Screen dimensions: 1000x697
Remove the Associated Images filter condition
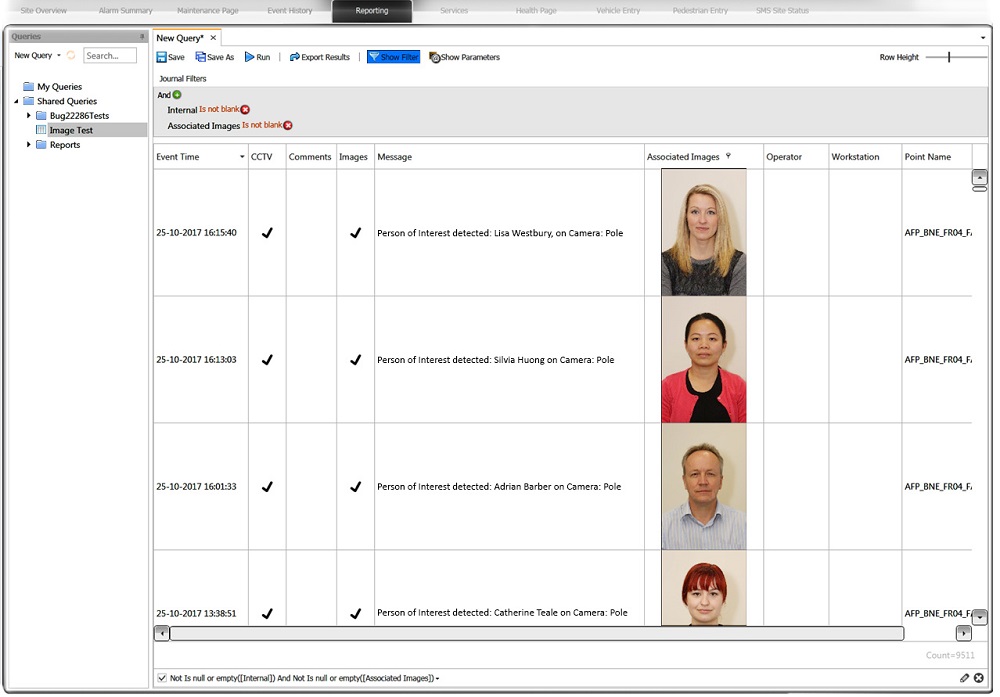tap(288, 126)
